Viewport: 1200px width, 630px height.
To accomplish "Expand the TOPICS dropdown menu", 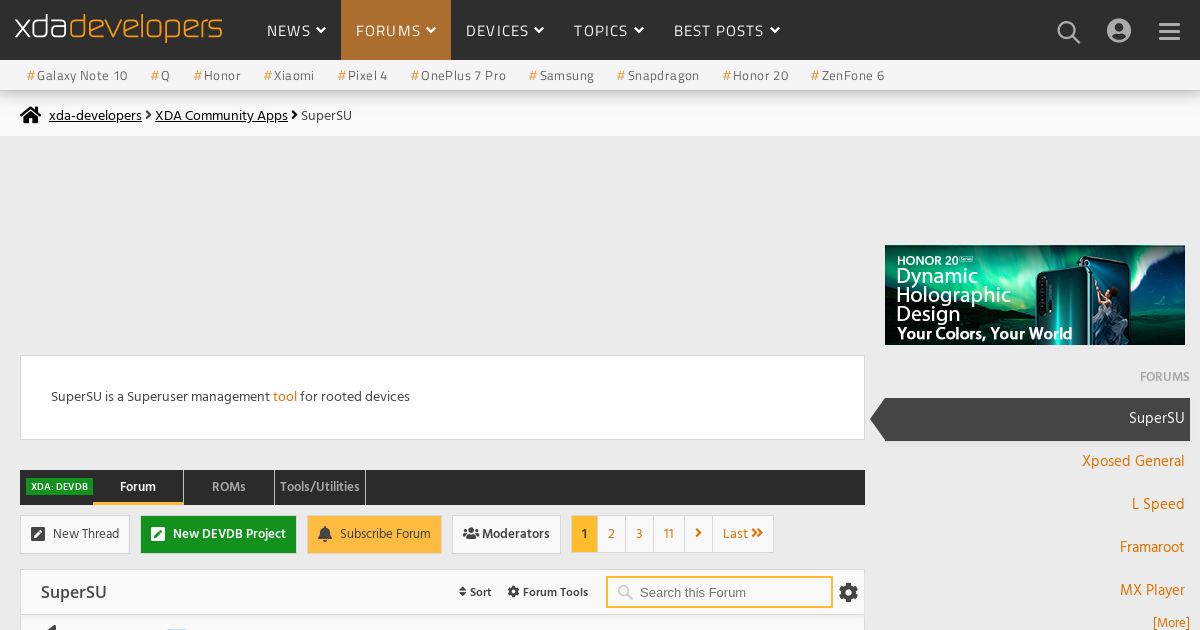I will tap(609, 31).
